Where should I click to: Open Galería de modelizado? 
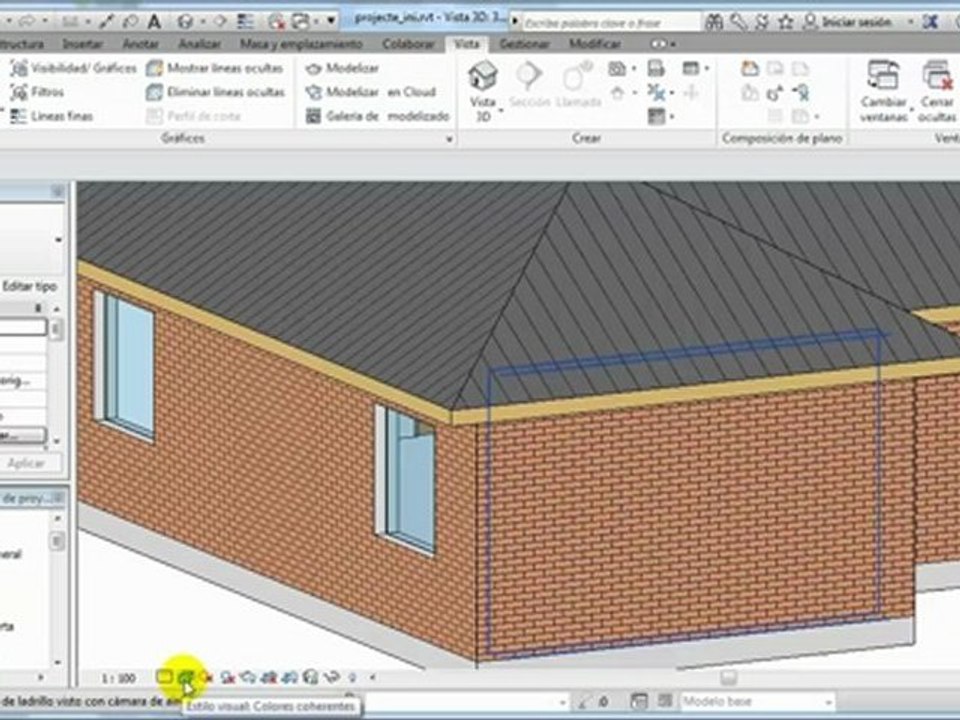pos(377,116)
